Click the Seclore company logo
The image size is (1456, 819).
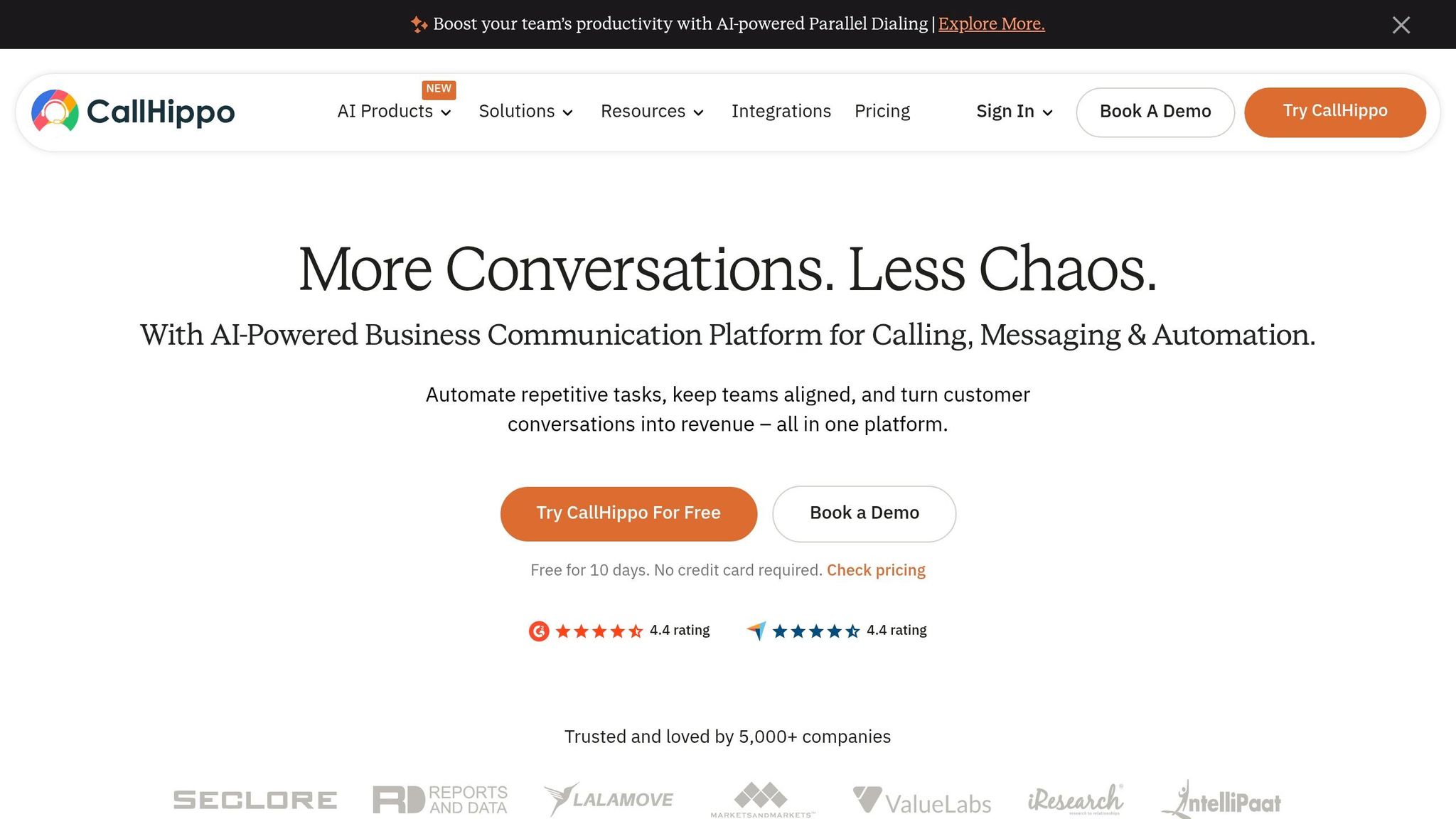[x=255, y=800]
